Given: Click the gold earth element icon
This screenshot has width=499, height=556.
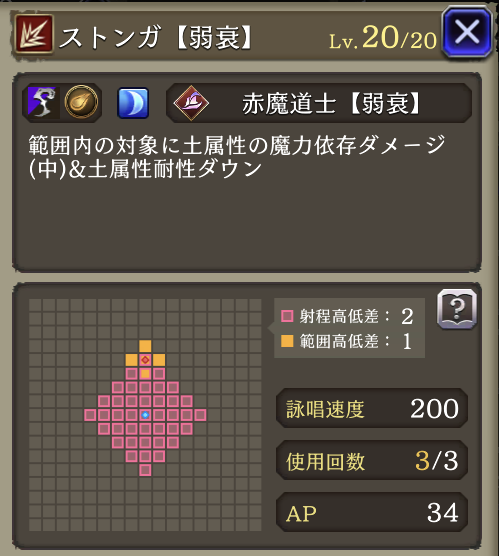Looking at the screenshot, I should click(x=81, y=102).
